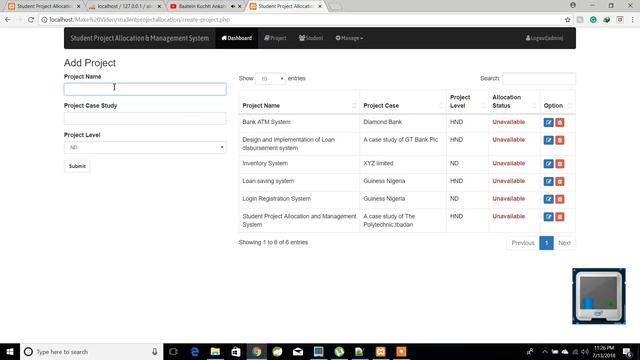Focus the Project Name input field
640x360 pixels.
tap(145, 89)
